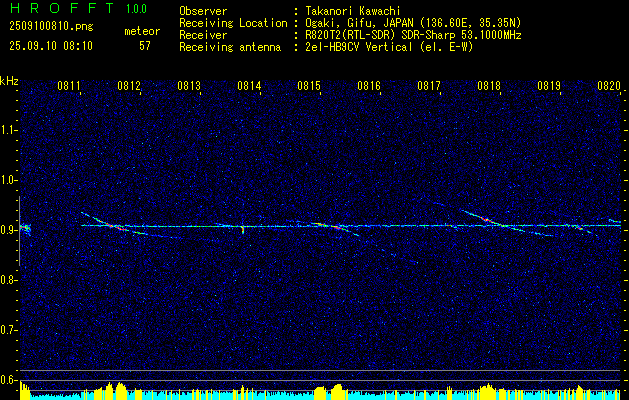The width and height of the screenshot is (629, 400).
Task: Click frequency axis label 0.6
Action: click(x=8, y=380)
